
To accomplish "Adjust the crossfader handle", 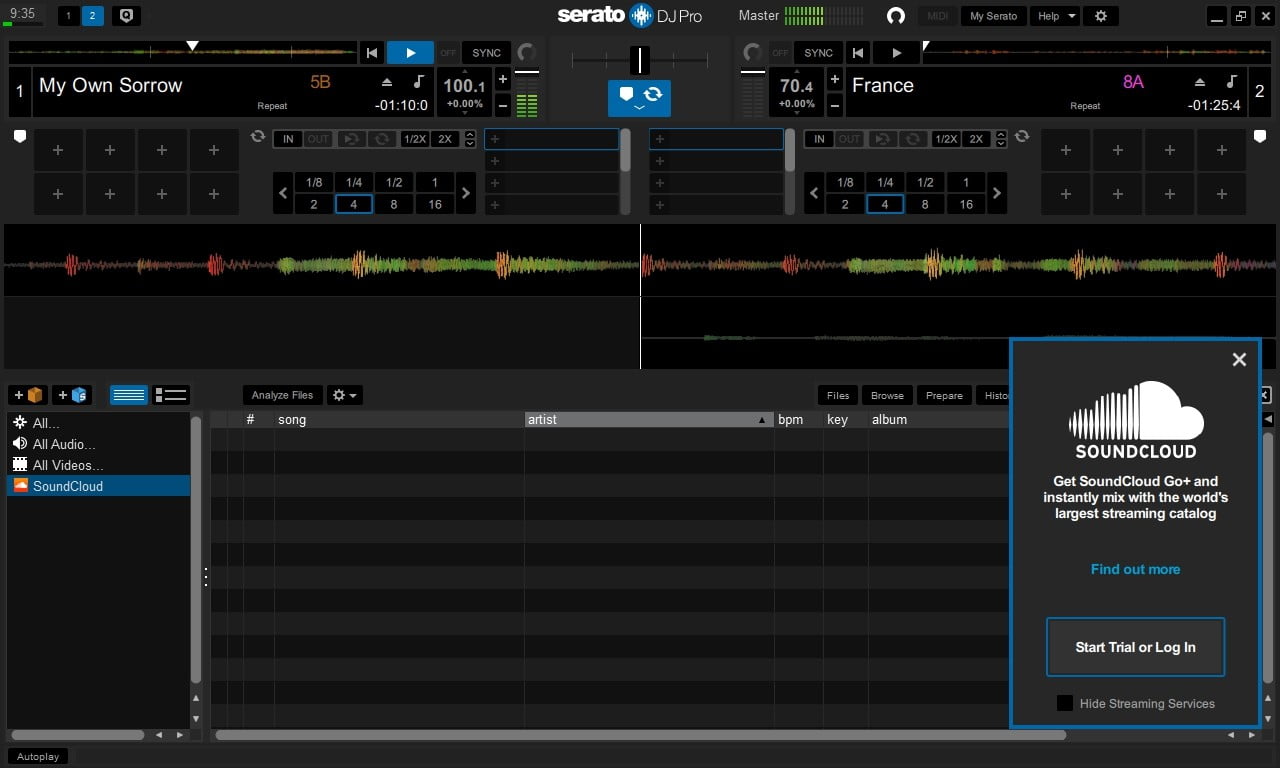I will click(640, 60).
